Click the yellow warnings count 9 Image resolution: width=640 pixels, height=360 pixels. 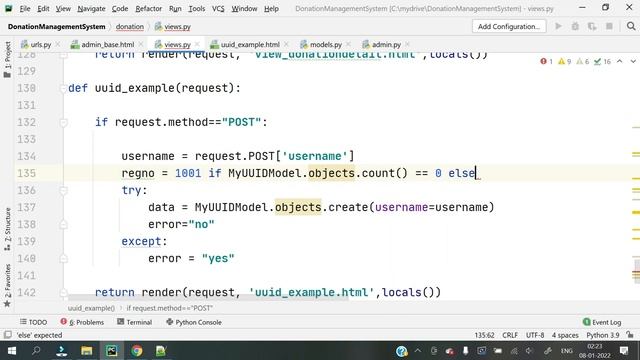564,62
